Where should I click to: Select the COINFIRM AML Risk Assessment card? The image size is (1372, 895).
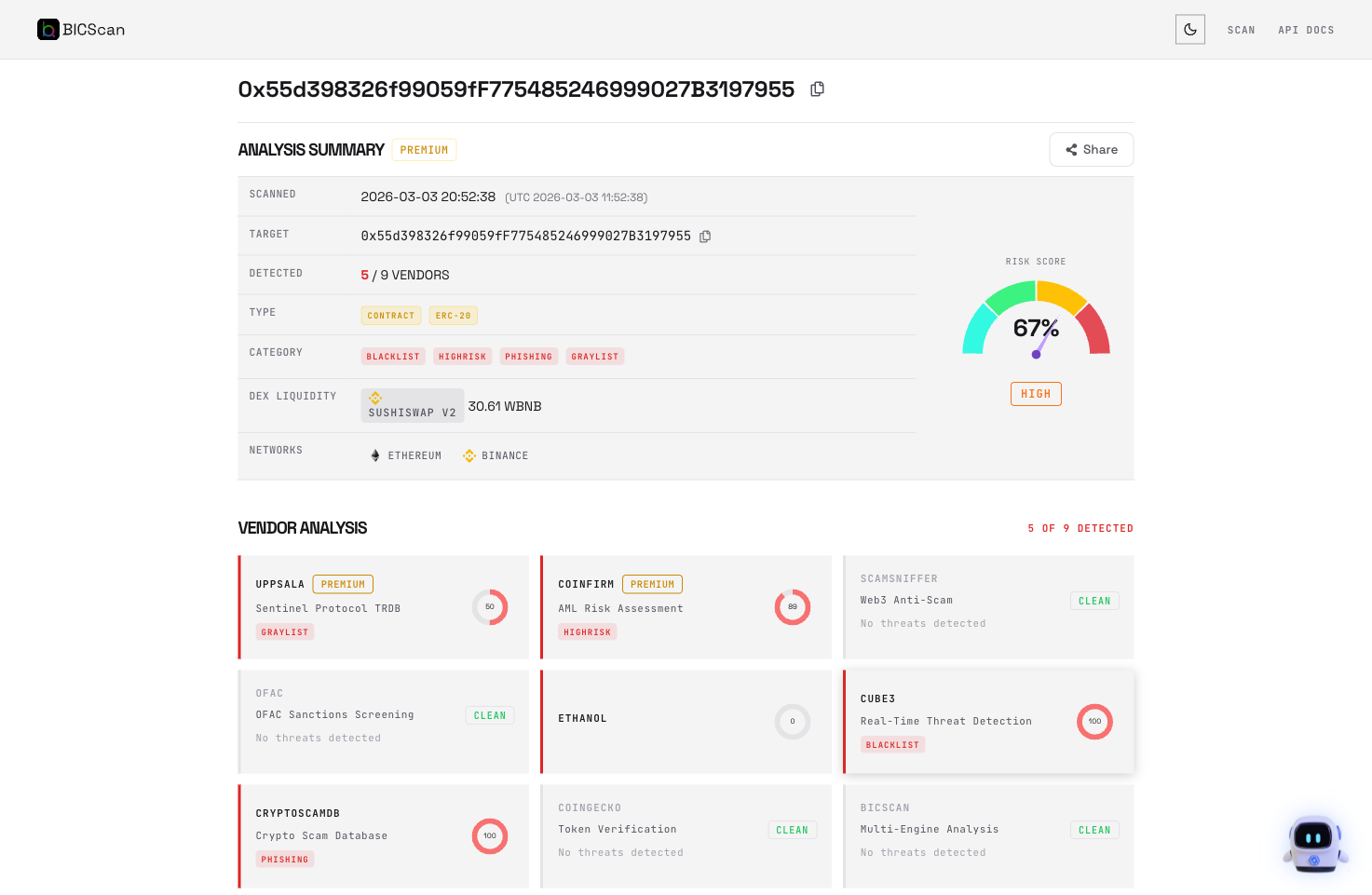point(686,607)
